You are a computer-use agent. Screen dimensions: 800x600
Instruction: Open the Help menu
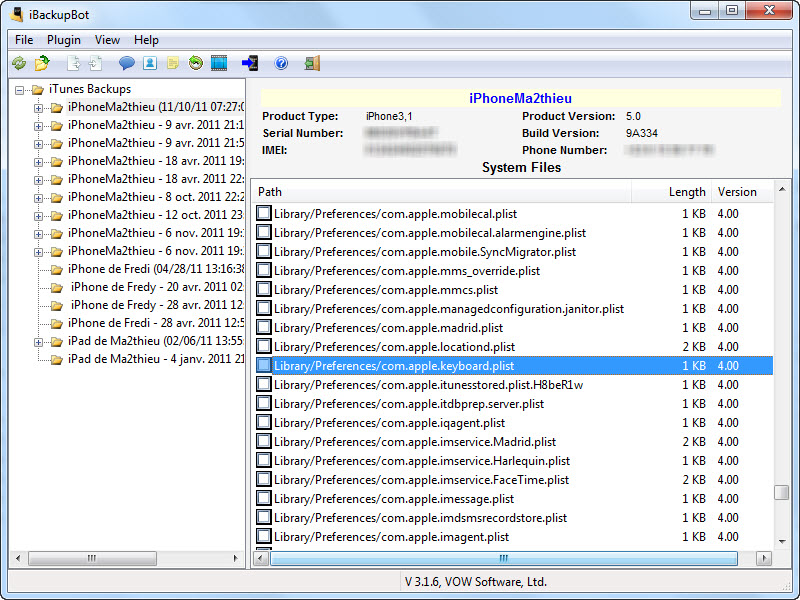[x=146, y=40]
